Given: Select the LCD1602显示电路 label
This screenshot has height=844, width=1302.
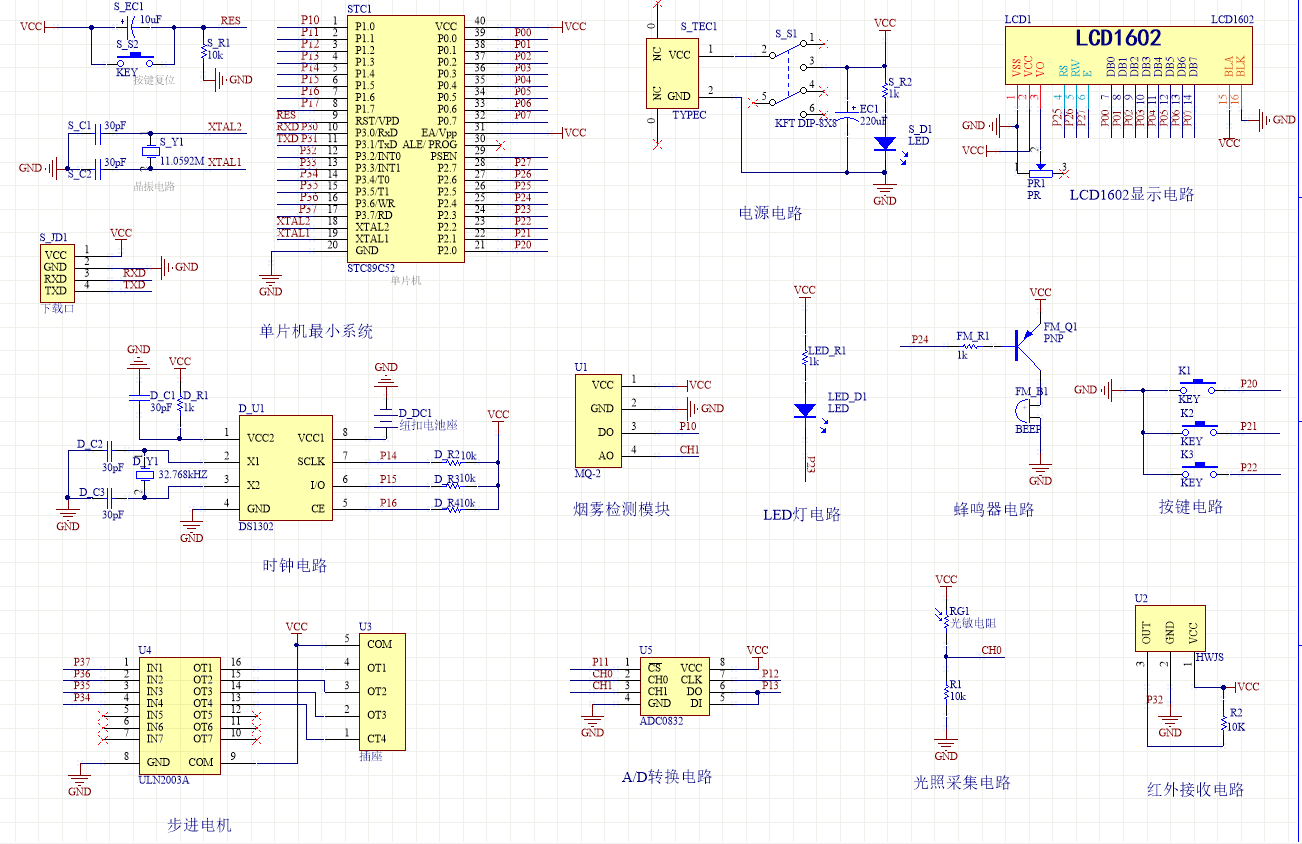Looking at the screenshot, I should pyautogui.click(x=1132, y=195).
